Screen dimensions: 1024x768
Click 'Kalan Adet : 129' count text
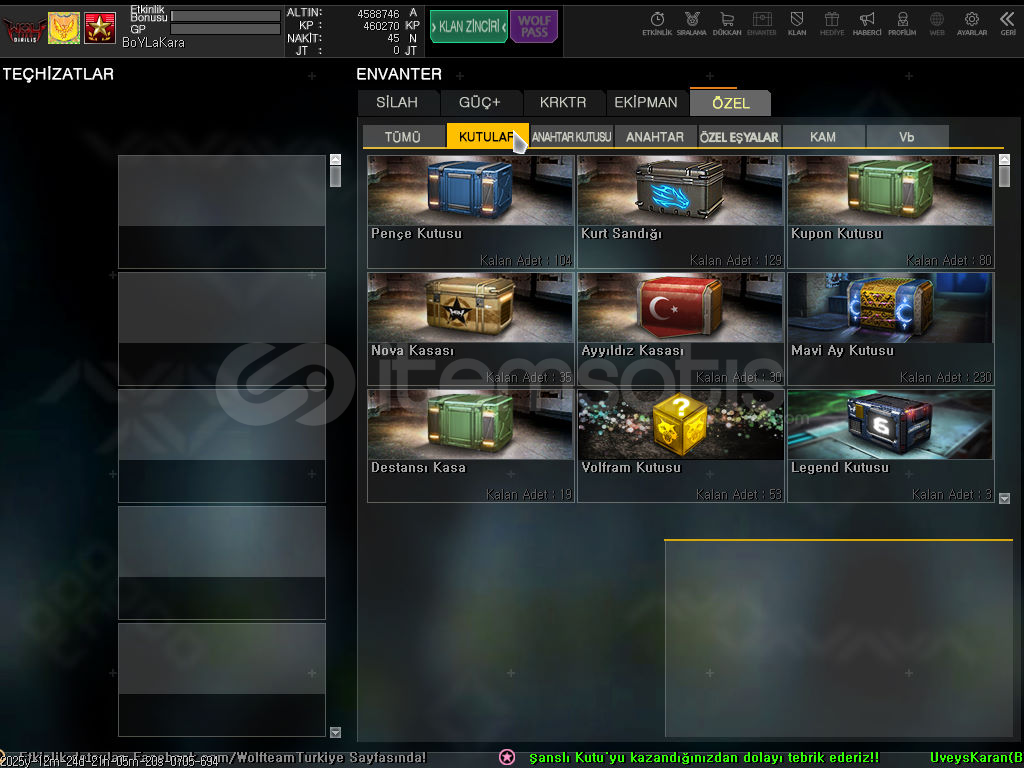736,261
